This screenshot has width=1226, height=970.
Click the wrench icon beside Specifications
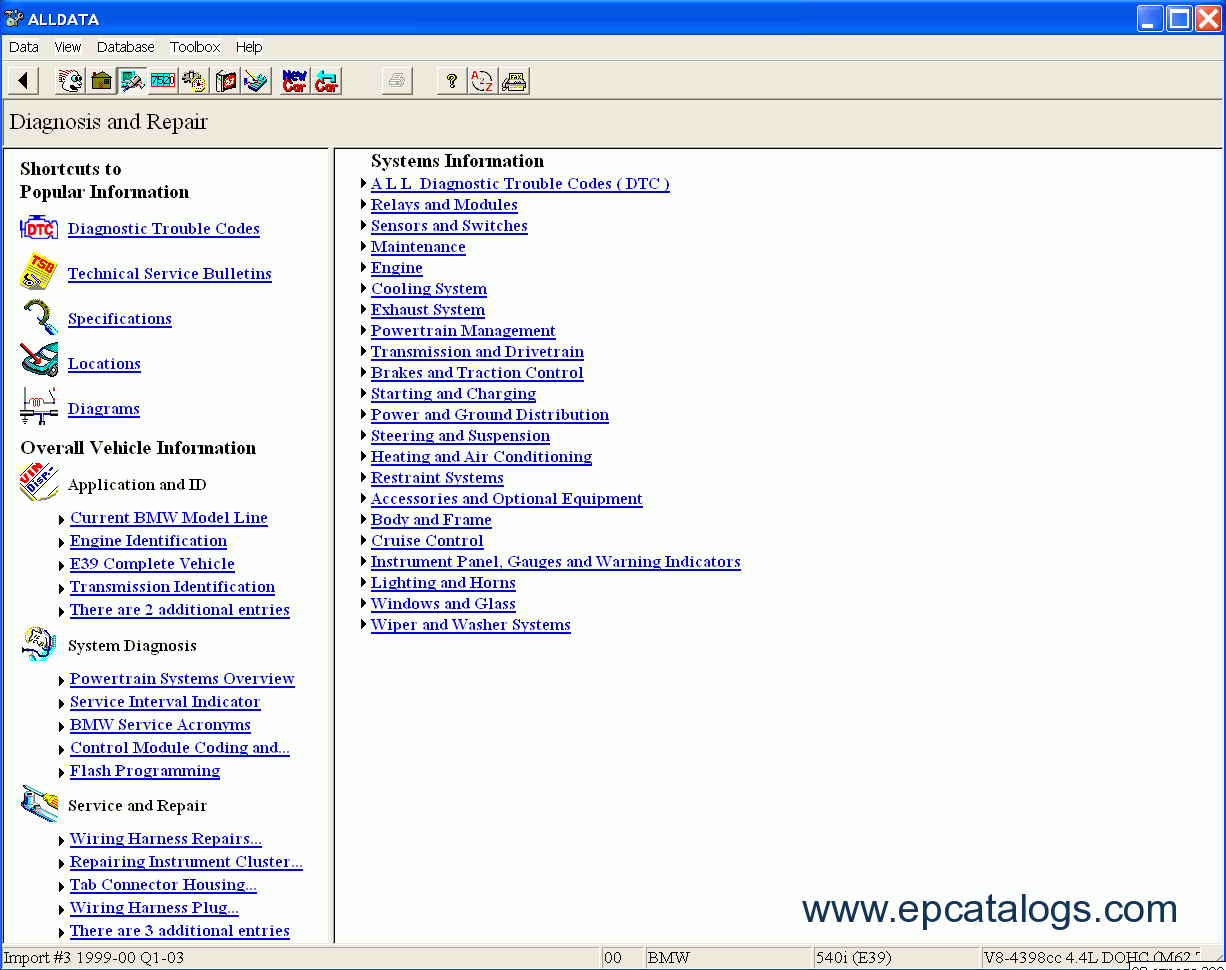pyautogui.click(x=39, y=318)
